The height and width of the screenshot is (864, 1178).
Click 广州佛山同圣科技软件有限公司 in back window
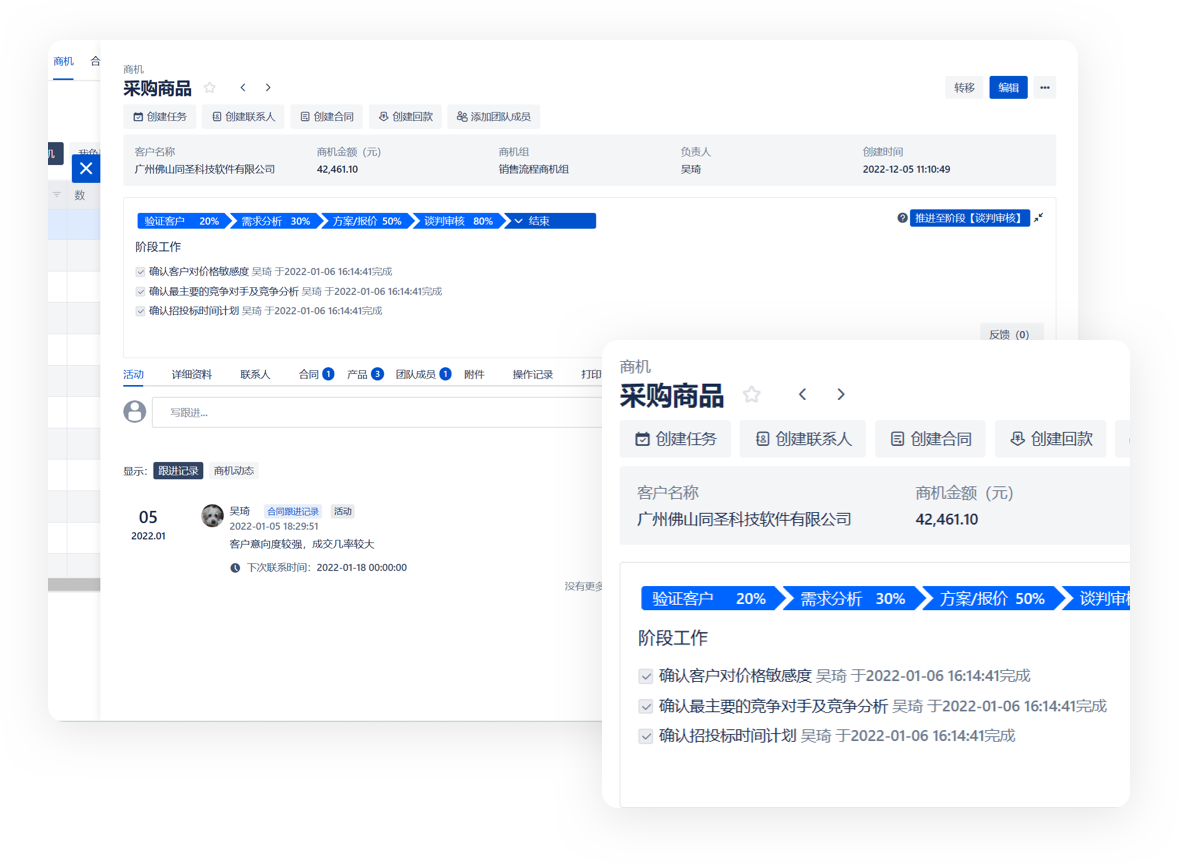click(204, 170)
